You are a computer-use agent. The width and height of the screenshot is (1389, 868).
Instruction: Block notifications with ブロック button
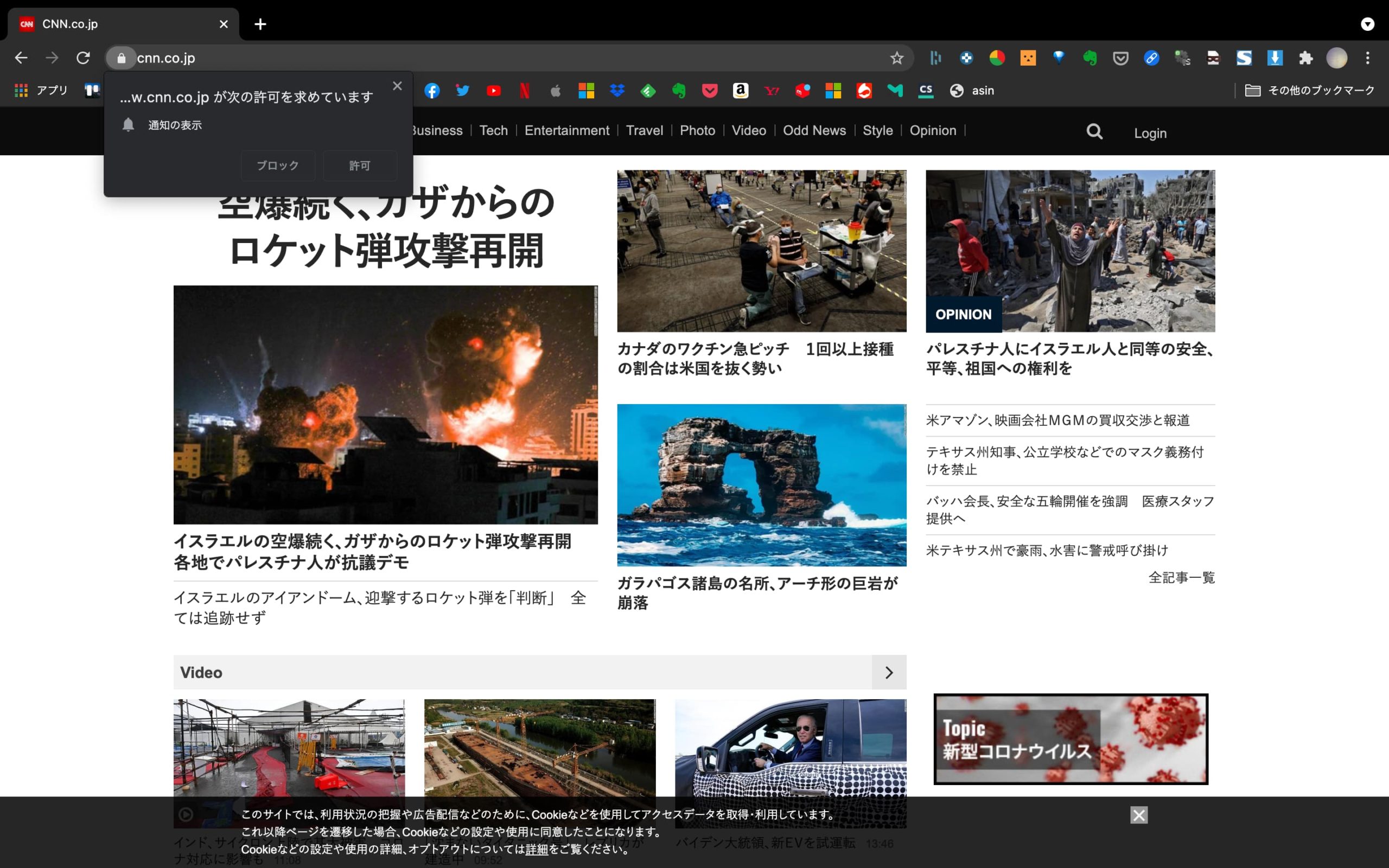click(278, 166)
